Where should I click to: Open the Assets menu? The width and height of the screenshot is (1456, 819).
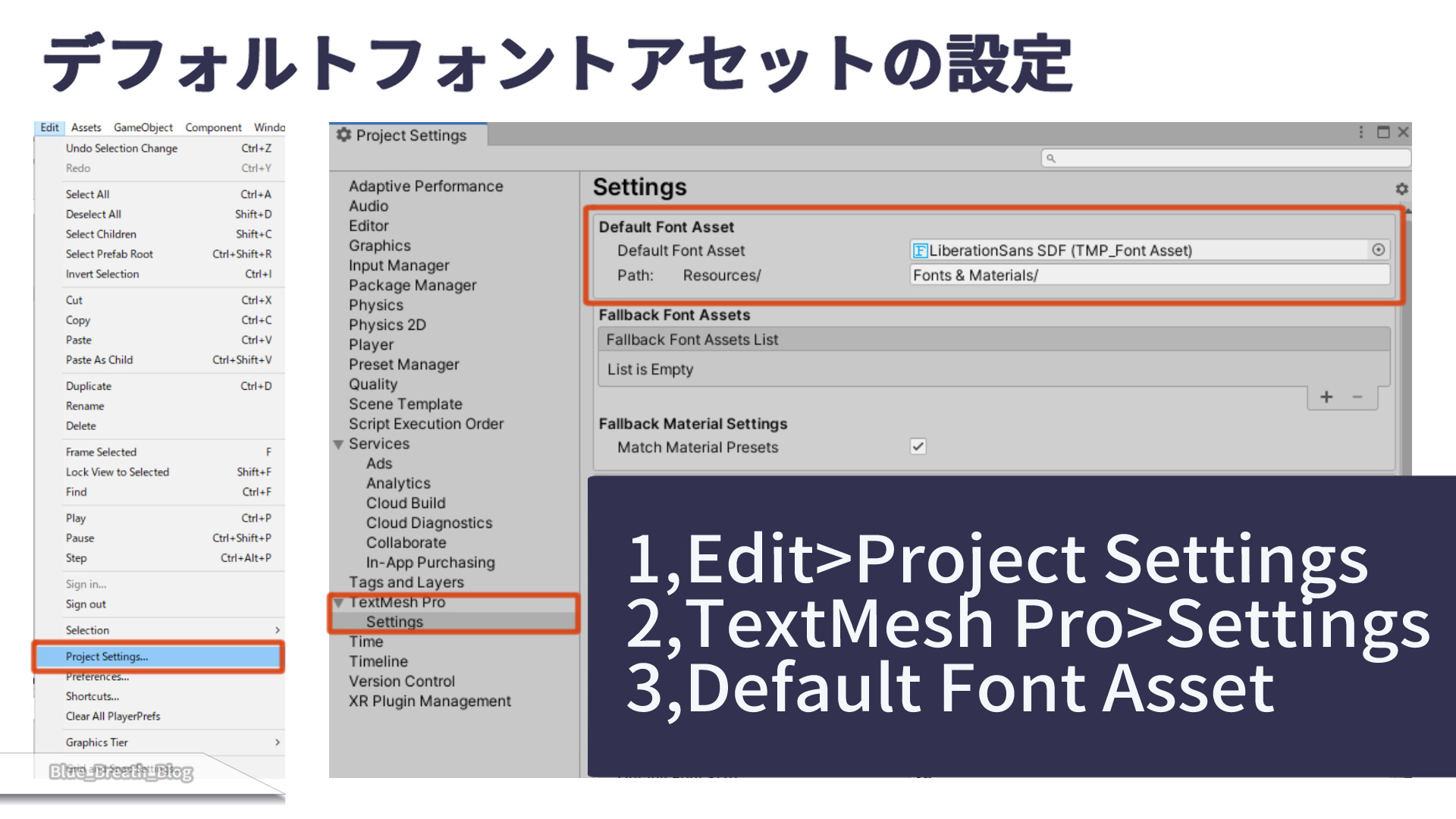(86, 127)
